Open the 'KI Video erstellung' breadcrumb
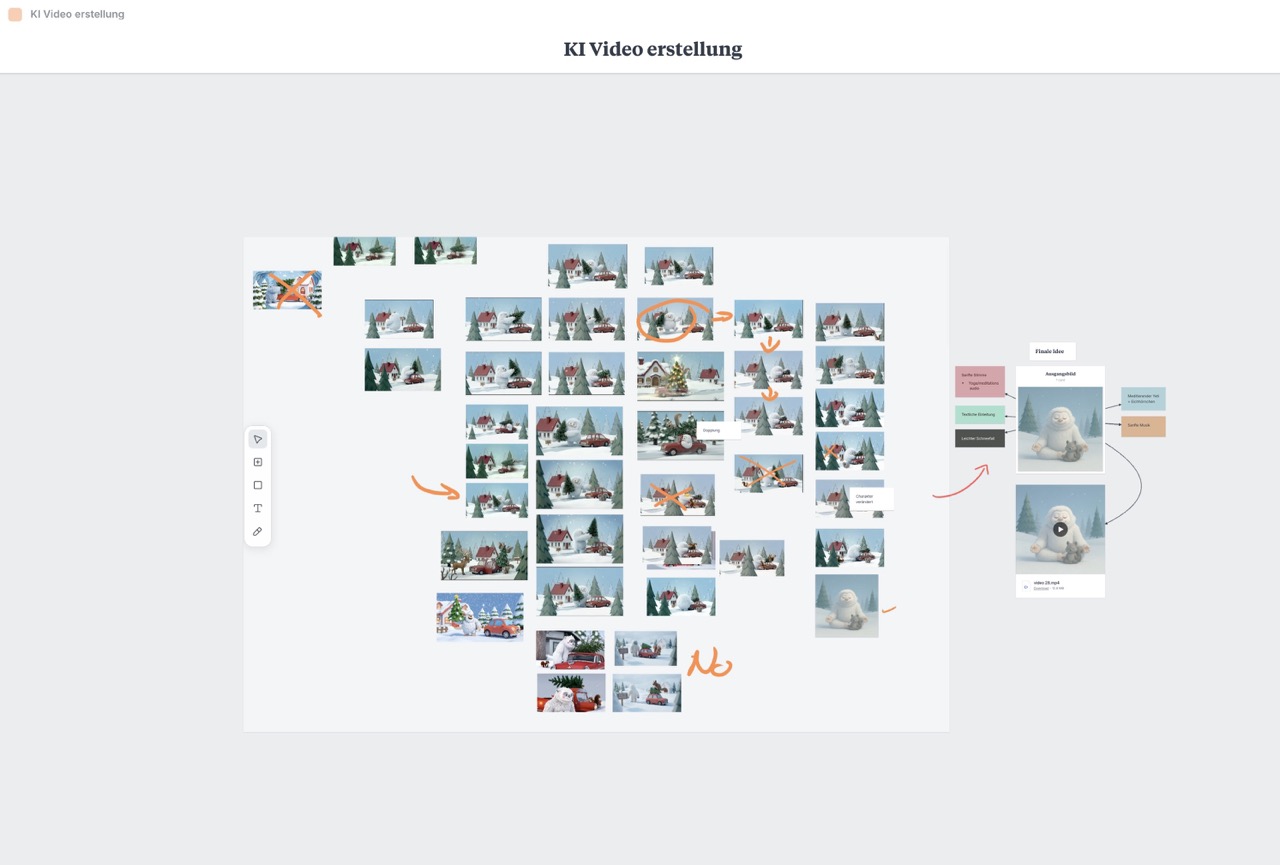This screenshot has height=865, width=1280. click(77, 14)
